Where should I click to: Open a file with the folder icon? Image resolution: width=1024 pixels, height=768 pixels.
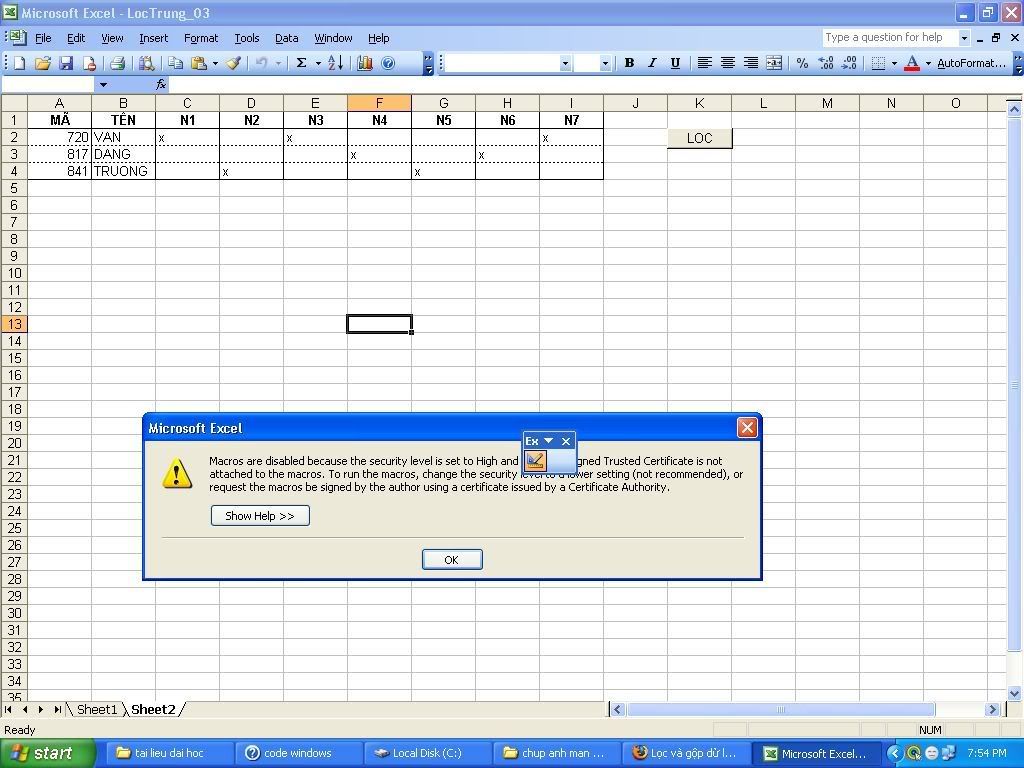coord(42,63)
